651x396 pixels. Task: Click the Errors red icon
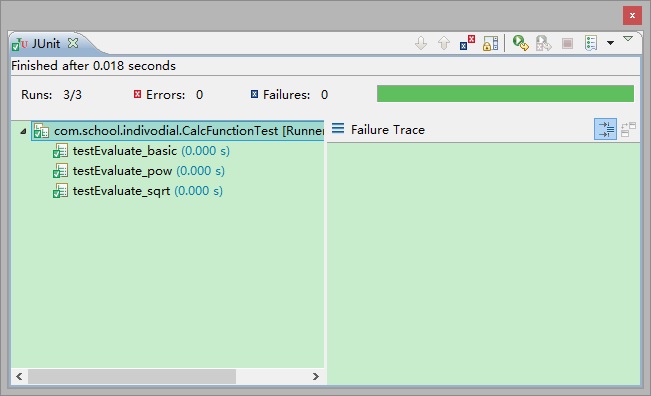pos(137,94)
